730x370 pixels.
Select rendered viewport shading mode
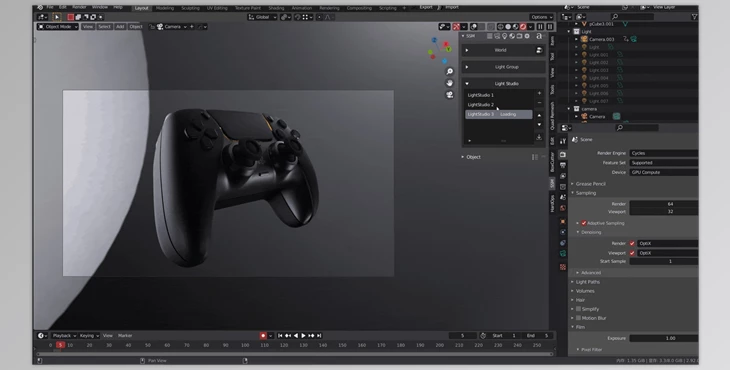[x=523, y=27]
